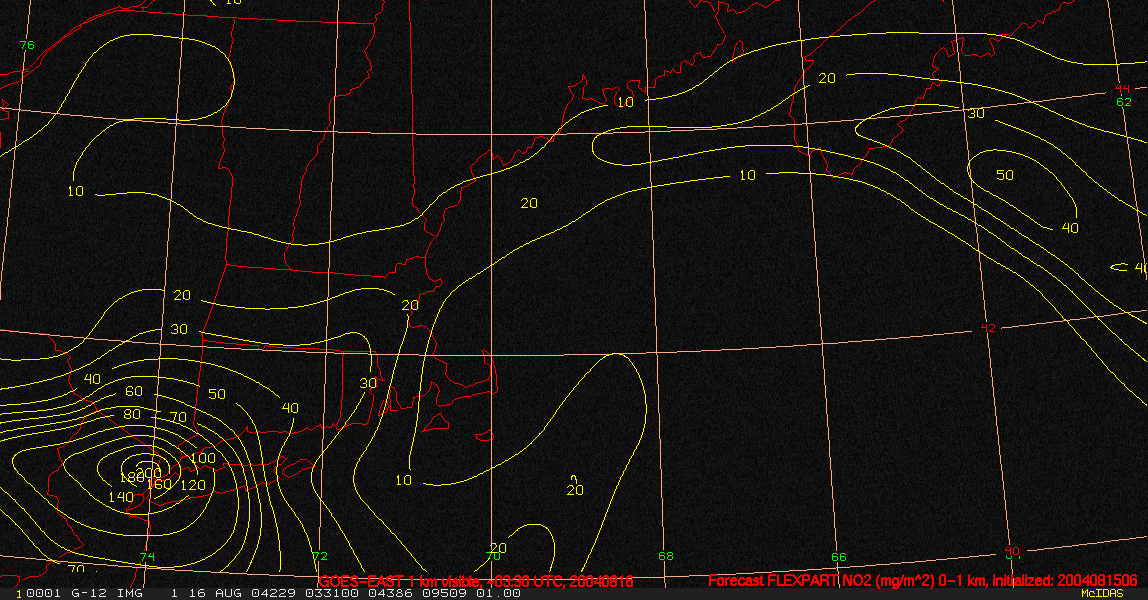Click the 180 contour label
Viewport: 1148px width, 600px height.
coord(131,479)
